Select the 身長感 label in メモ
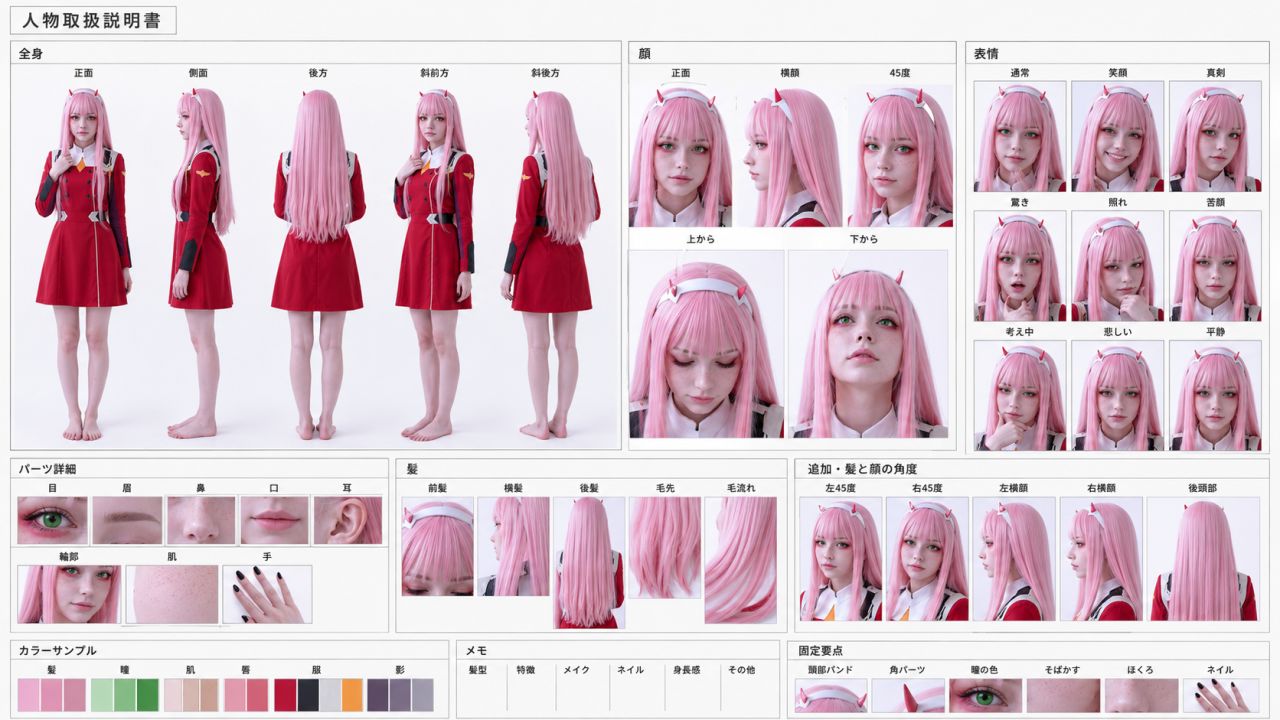The image size is (1280, 720). pyautogui.click(x=688, y=670)
